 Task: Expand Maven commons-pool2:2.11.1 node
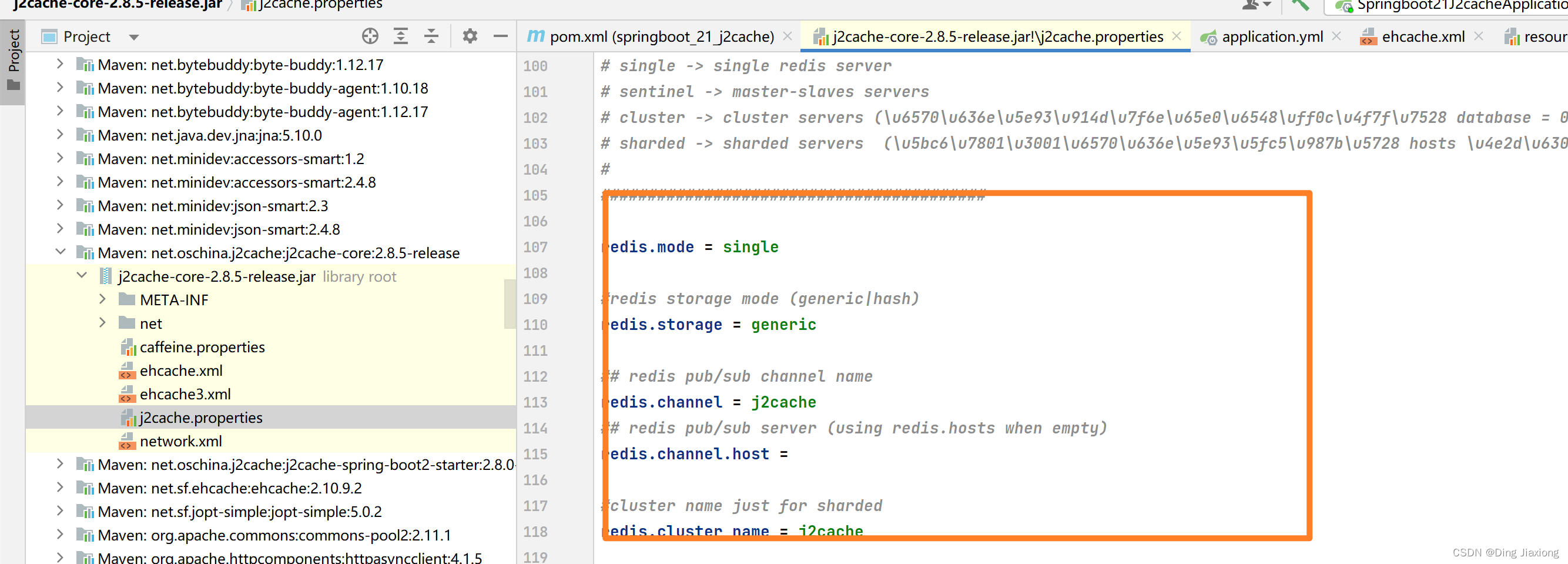coord(60,535)
